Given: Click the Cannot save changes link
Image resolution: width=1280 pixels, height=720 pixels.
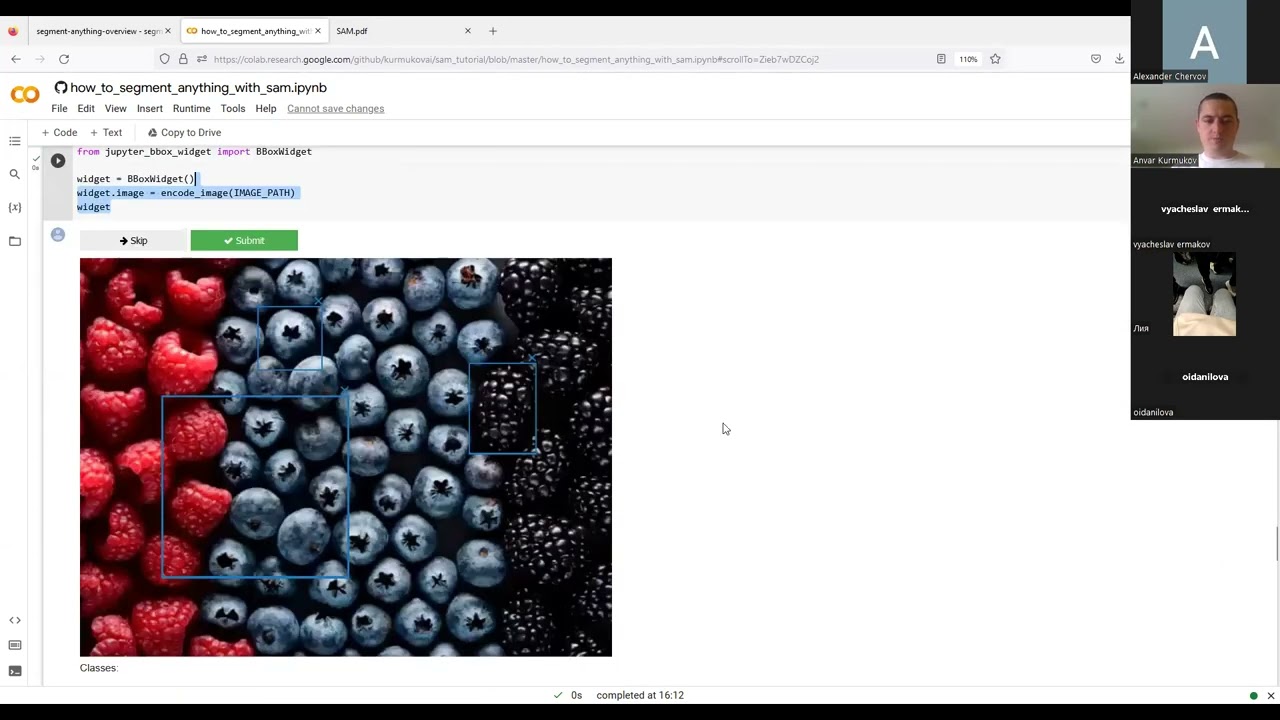Looking at the screenshot, I should point(335,108).
